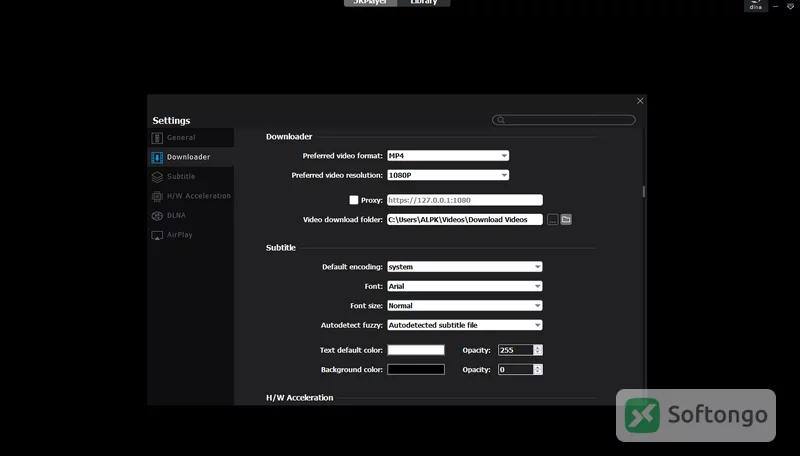
Task: Open the DLNA settings category
Action: coord(191,215)
